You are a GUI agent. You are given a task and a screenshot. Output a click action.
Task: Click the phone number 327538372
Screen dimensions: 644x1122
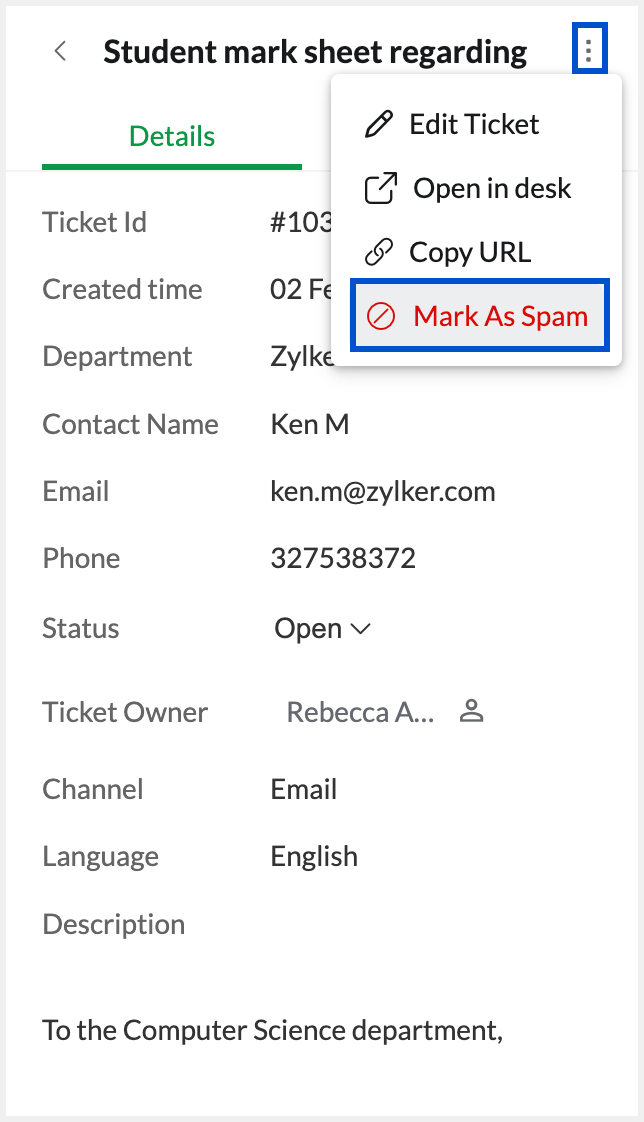click(343, 558)
